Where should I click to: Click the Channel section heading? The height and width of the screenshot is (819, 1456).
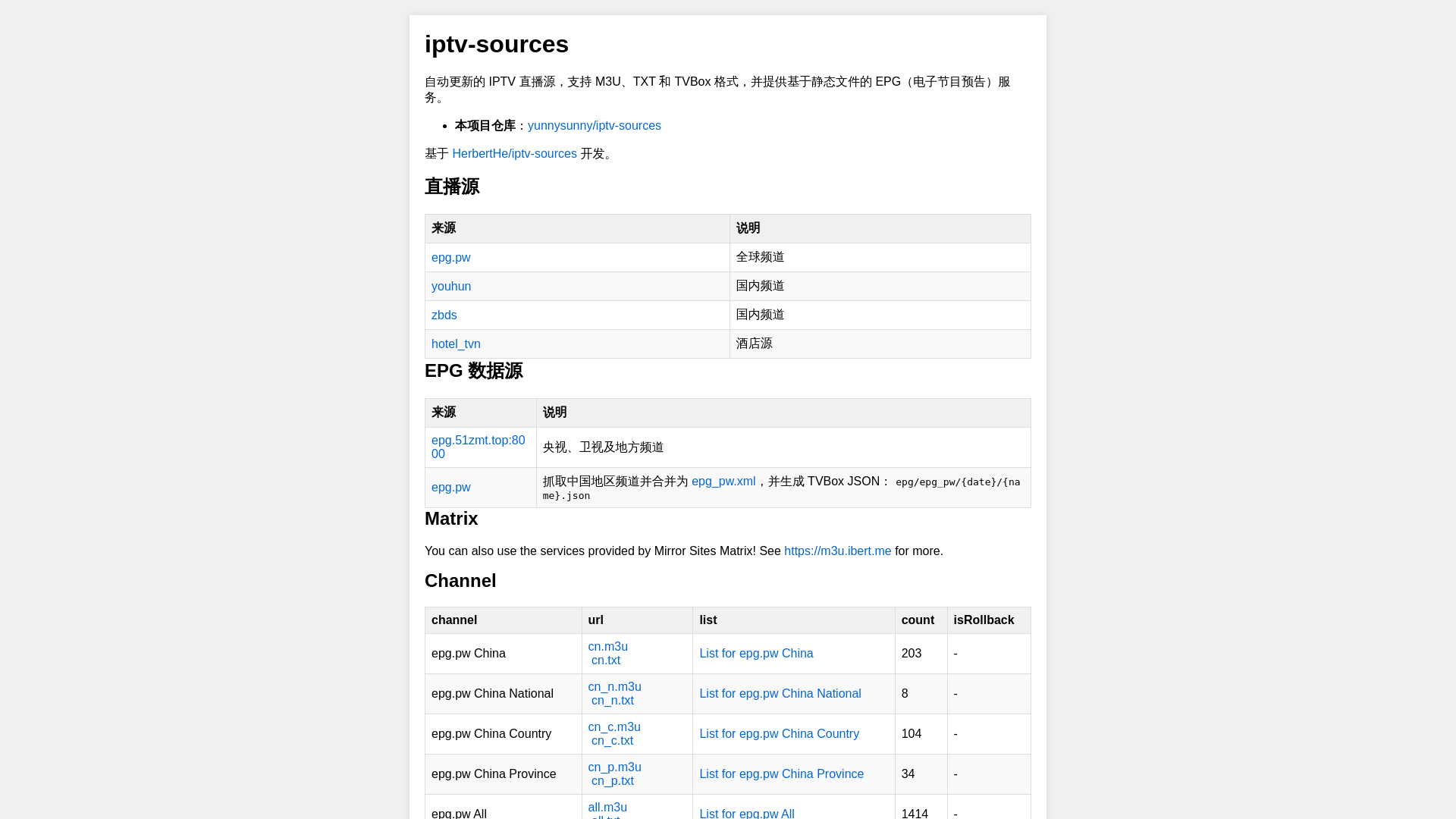click(x=460, y=581)
